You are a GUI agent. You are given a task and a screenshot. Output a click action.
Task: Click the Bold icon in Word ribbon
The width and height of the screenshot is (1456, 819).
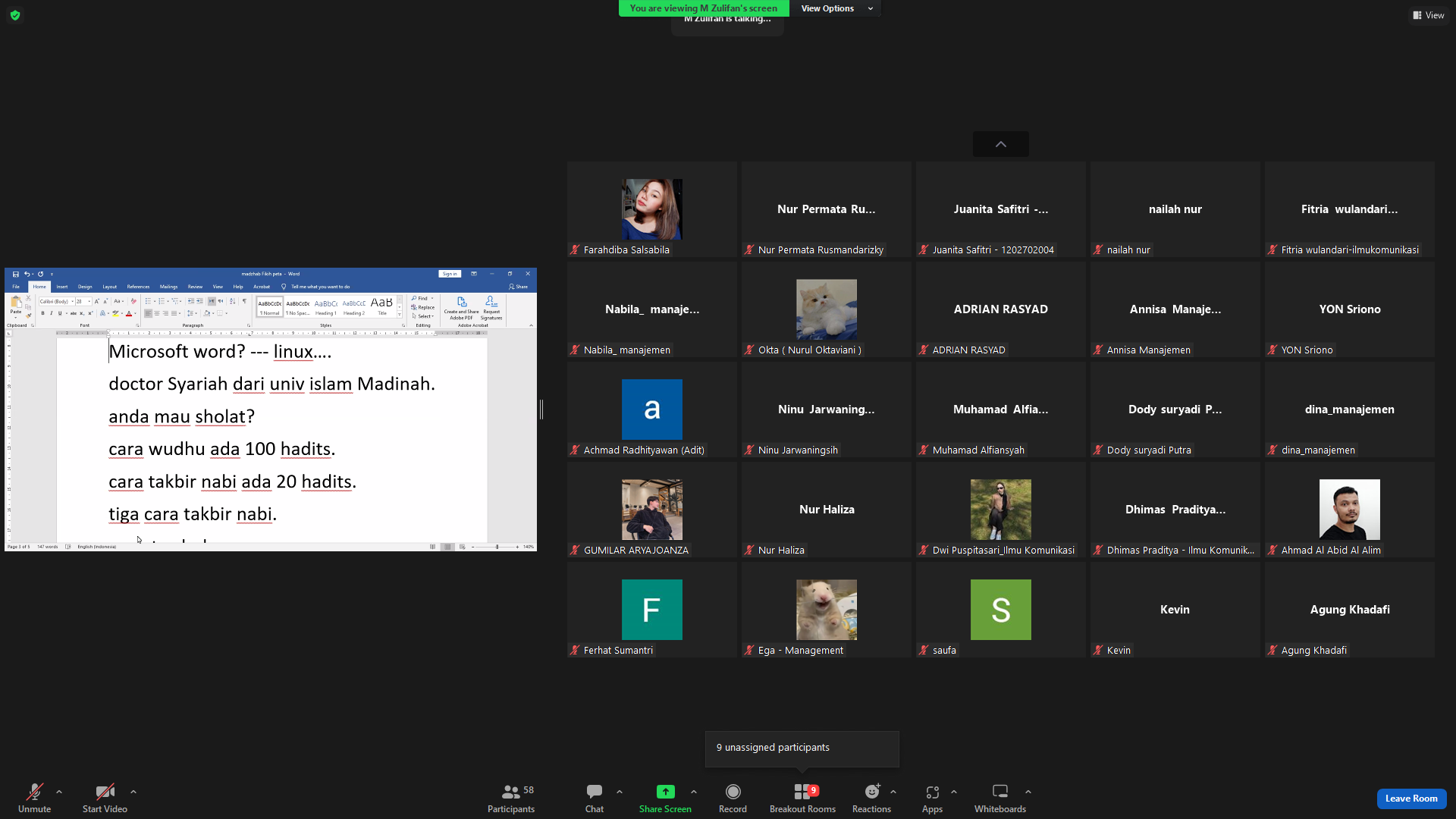click(x=43, y=313)
